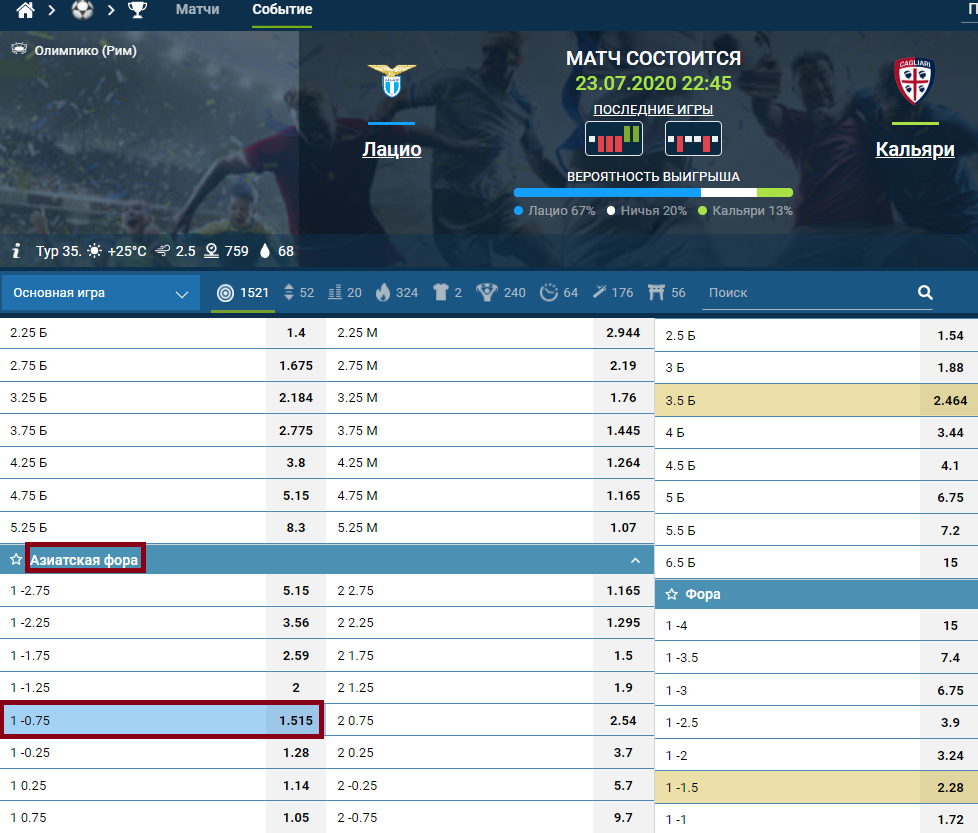The height and width of the screenshot is (833, 978).
Task: Click the info icon beside Тур 35
Action: (16, 251)
